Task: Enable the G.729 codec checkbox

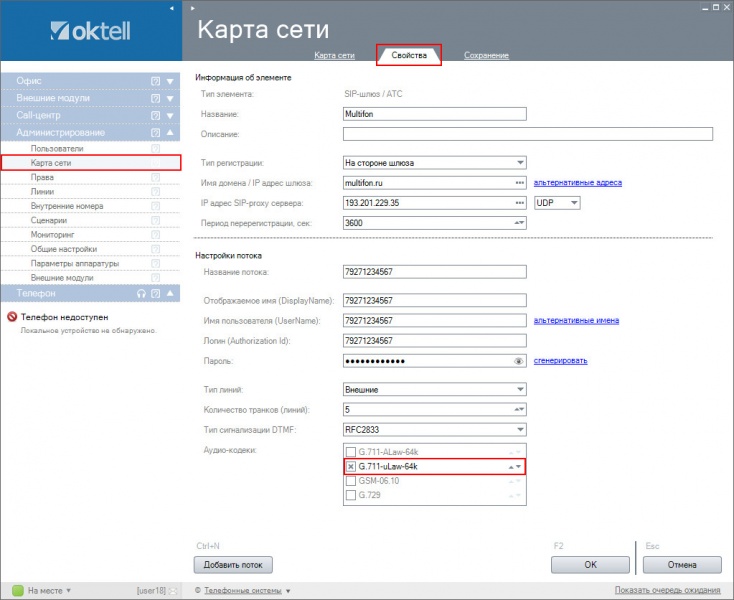Action: click(x=351, y=495)
